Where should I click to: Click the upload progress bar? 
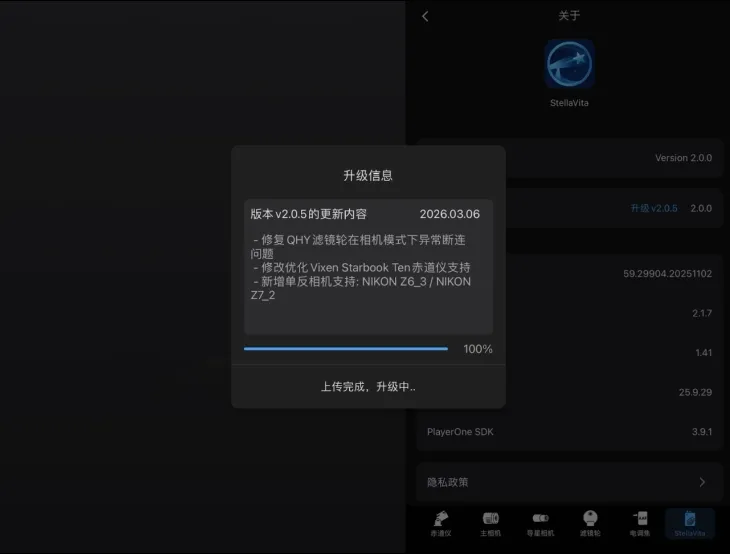click(346, 349)
